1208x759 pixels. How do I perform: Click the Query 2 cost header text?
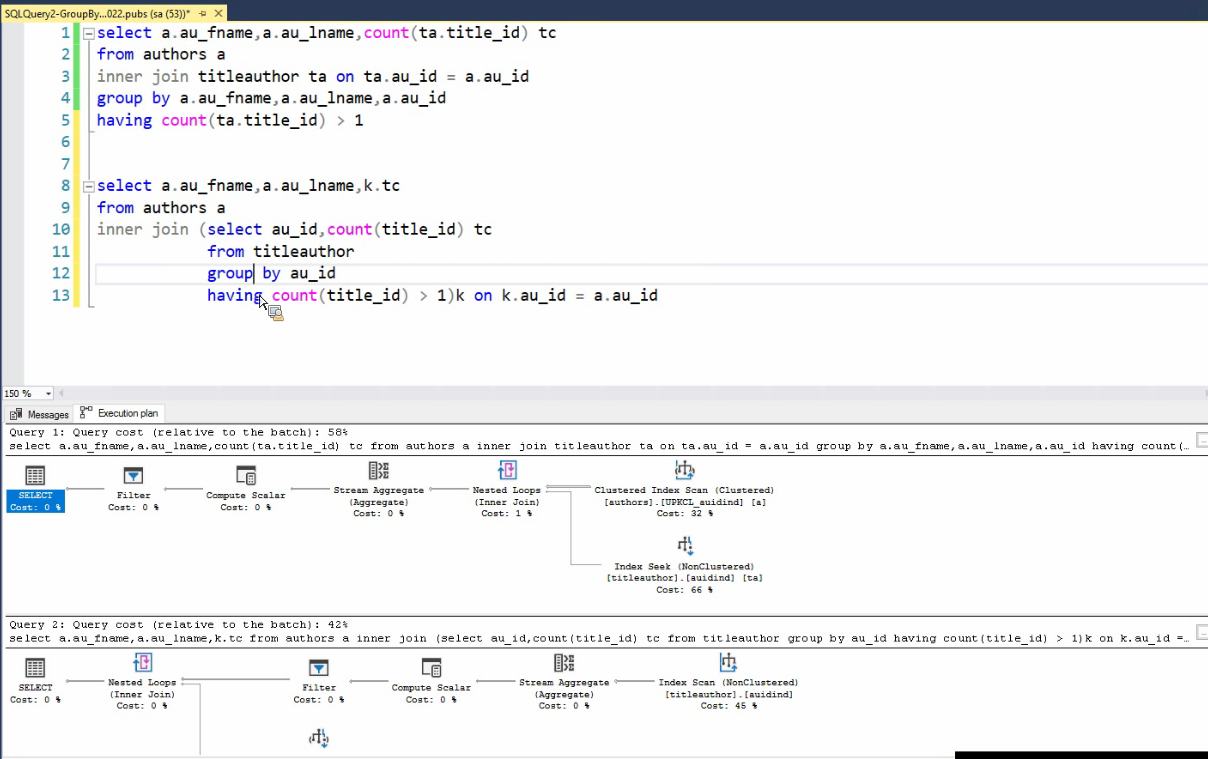click(178, 624)
